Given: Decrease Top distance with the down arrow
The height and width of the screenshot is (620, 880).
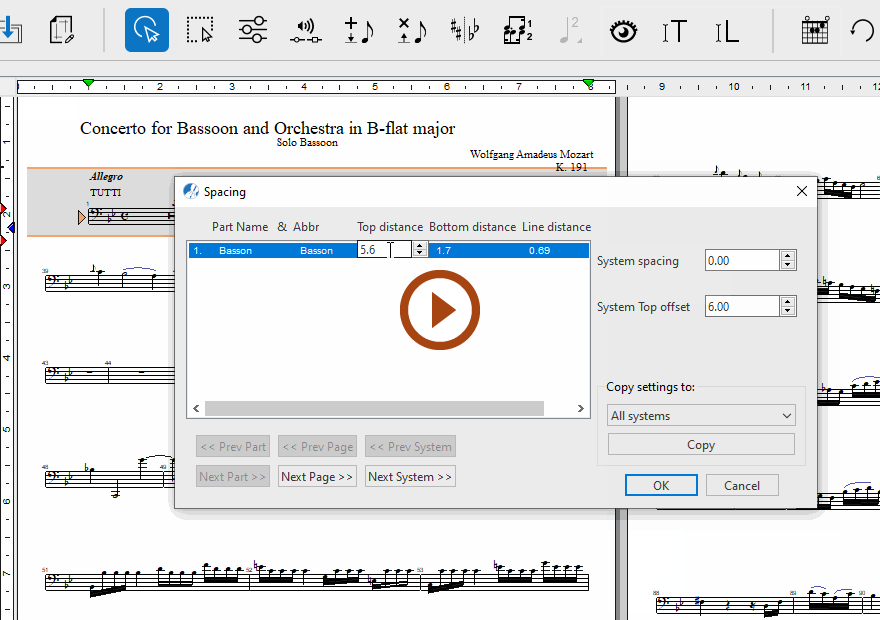Looking at the screenshot, I should pos(419,254).
